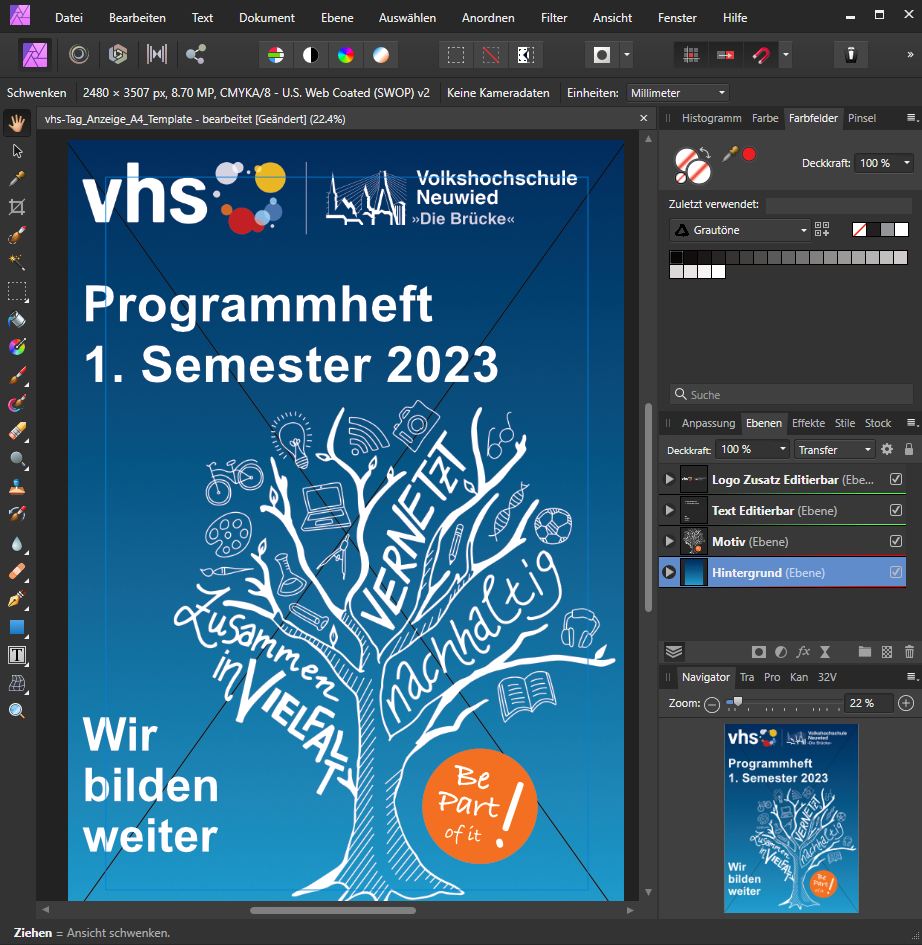Click the Deselect icon

(x=491, y=55)
